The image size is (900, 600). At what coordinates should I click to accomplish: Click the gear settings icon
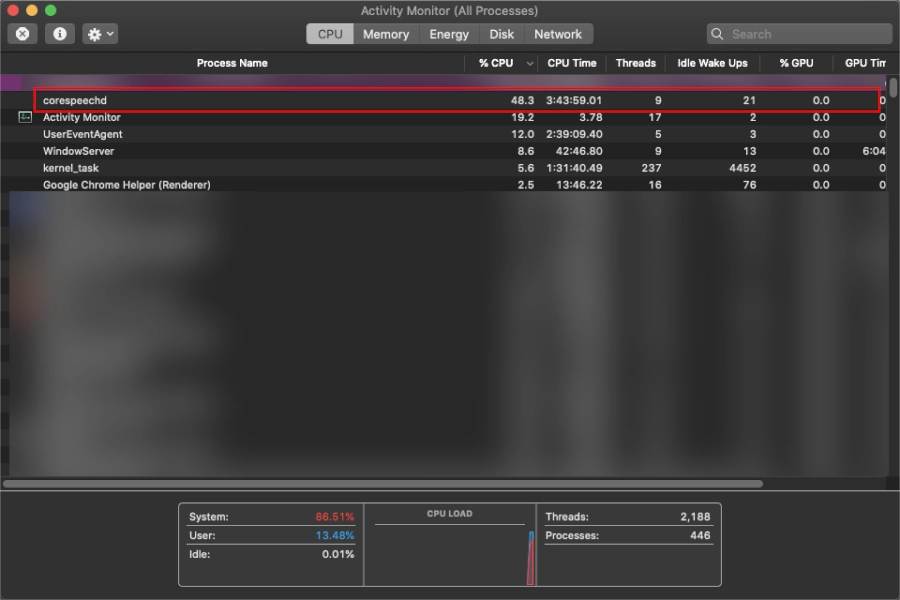(x=93, y=33)
